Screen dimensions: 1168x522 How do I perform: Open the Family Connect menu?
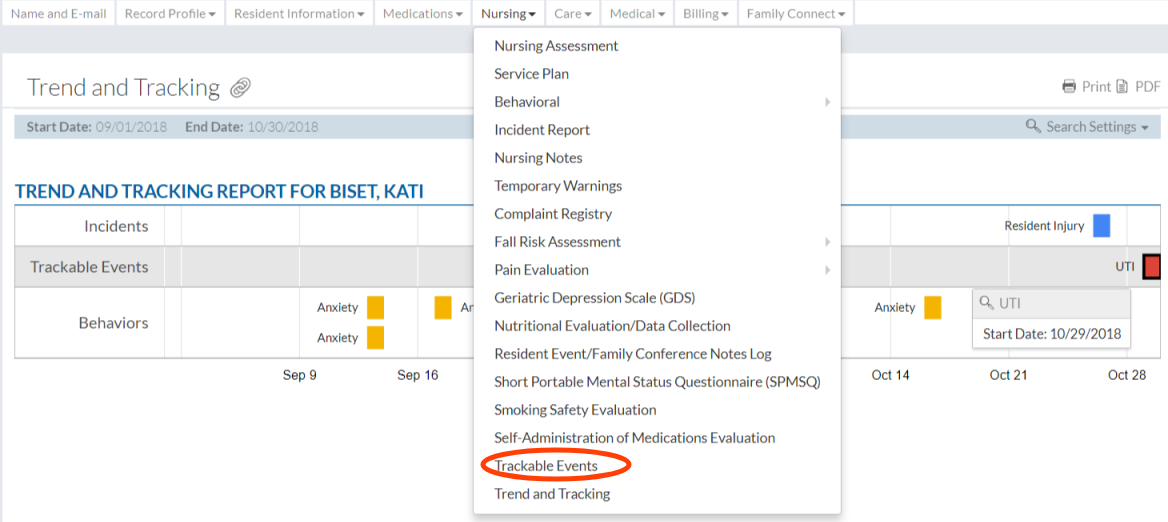(x=795, y=14)
